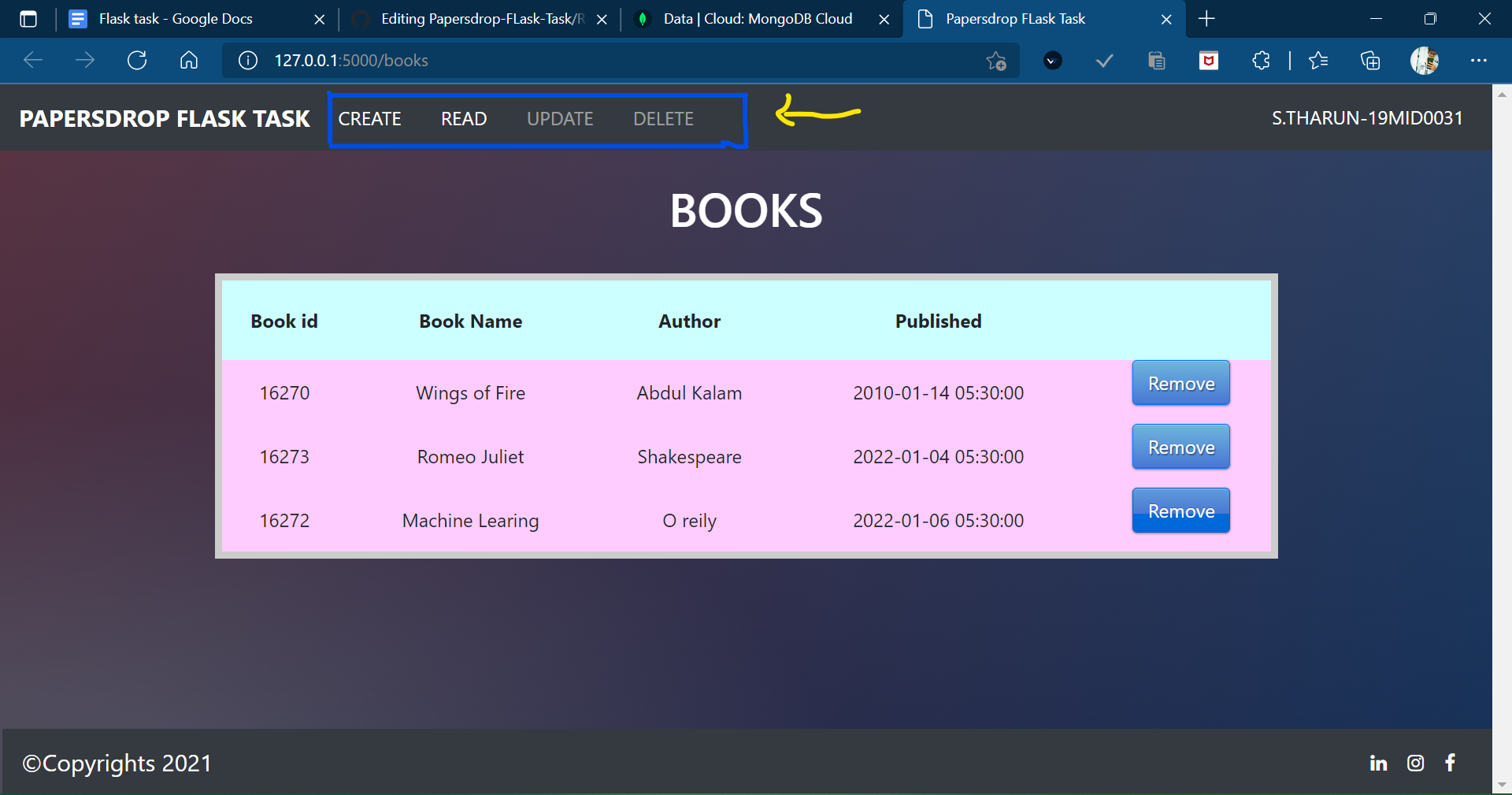Click the browser profile avatar icon

[1424, 60]
